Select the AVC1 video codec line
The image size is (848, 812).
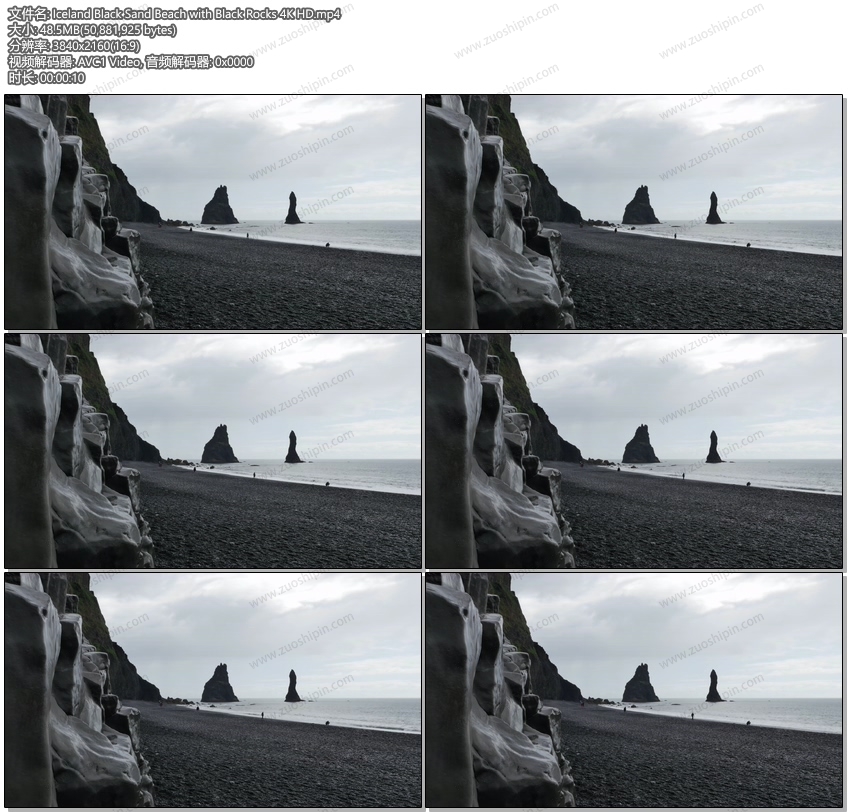pyautogui.click(x=130, y=62)
